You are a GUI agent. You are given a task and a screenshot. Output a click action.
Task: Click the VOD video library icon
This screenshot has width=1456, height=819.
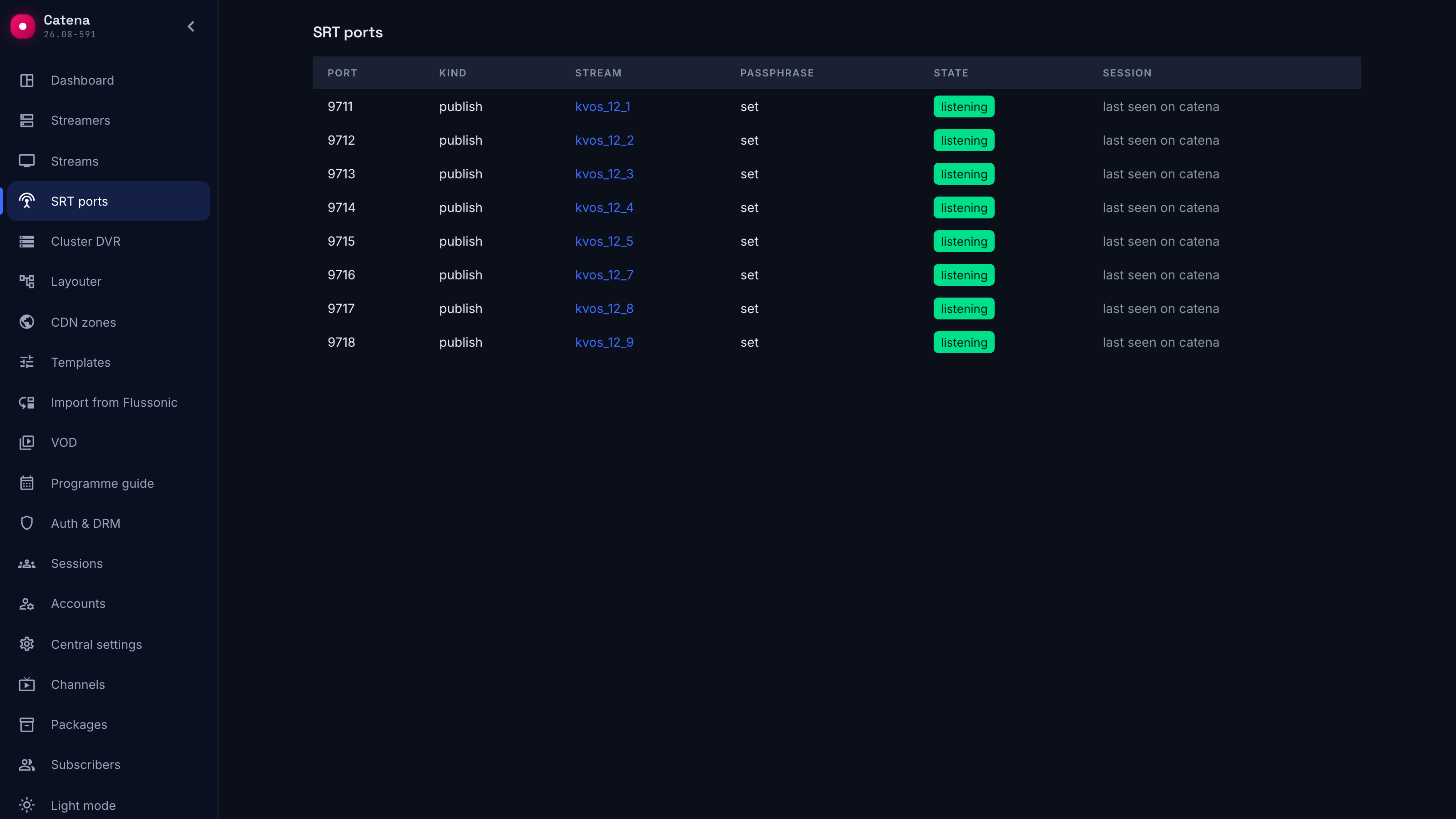pos(26,443)
